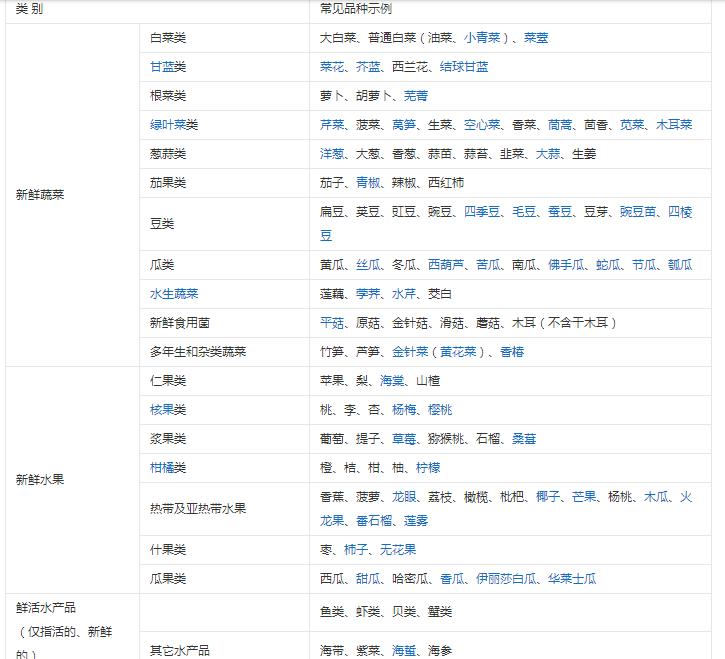
Task: Open the 柿子 link
Action: coord(356,550)
